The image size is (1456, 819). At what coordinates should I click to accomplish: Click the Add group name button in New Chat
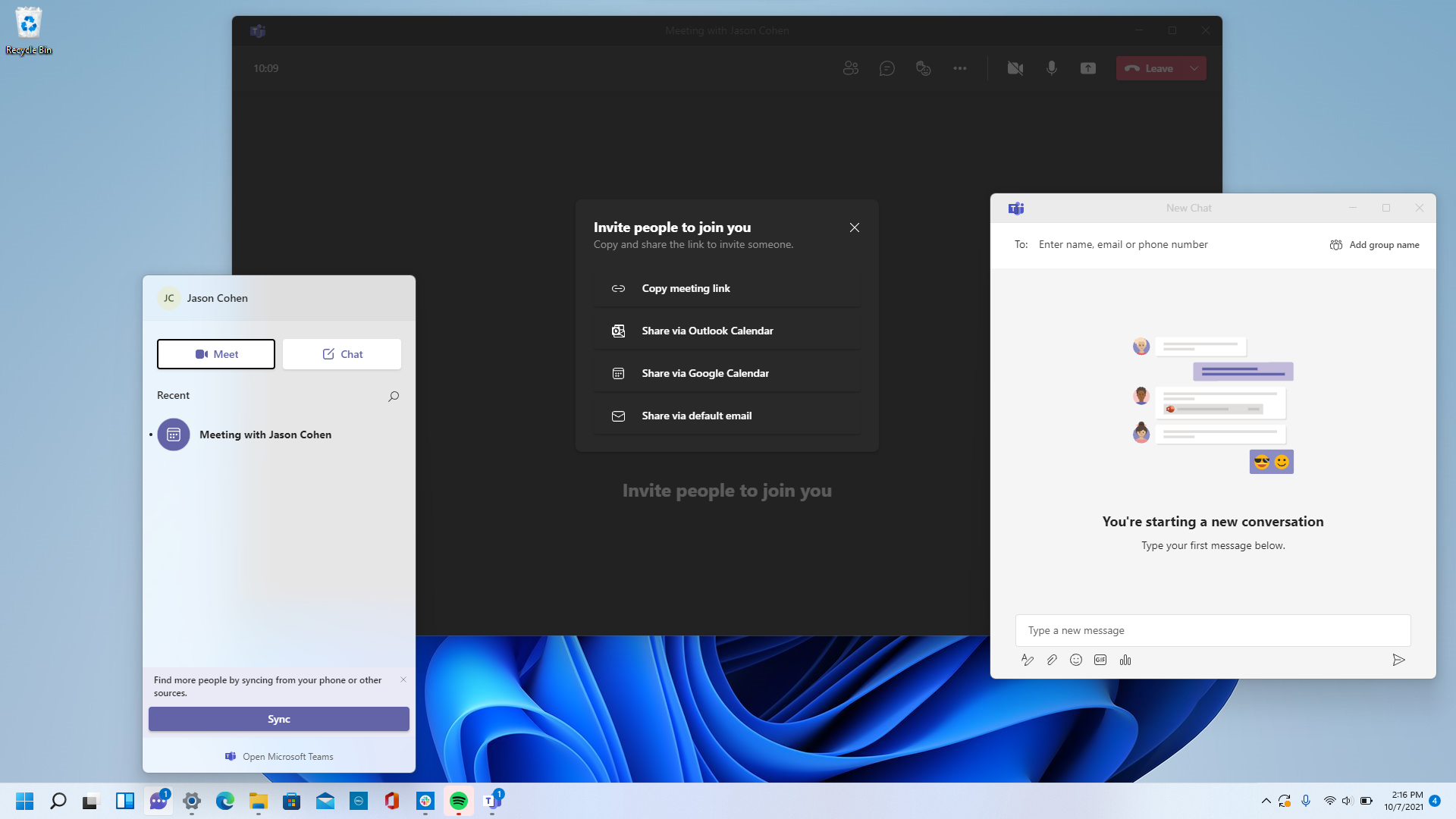coord(1375,244)
